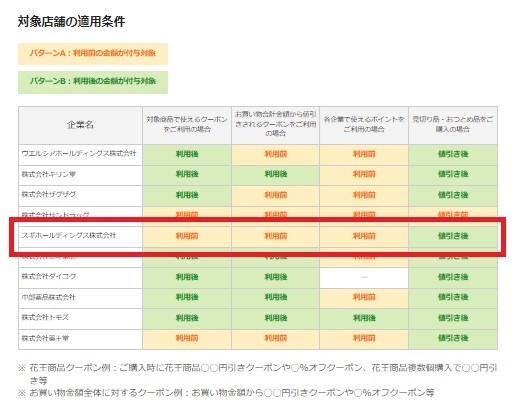The height and width of the screenshot is (410, 516).
Task: Click 中部薬品 row's 利用後 in お買い物合計金額 column
Action: point(275,297)
